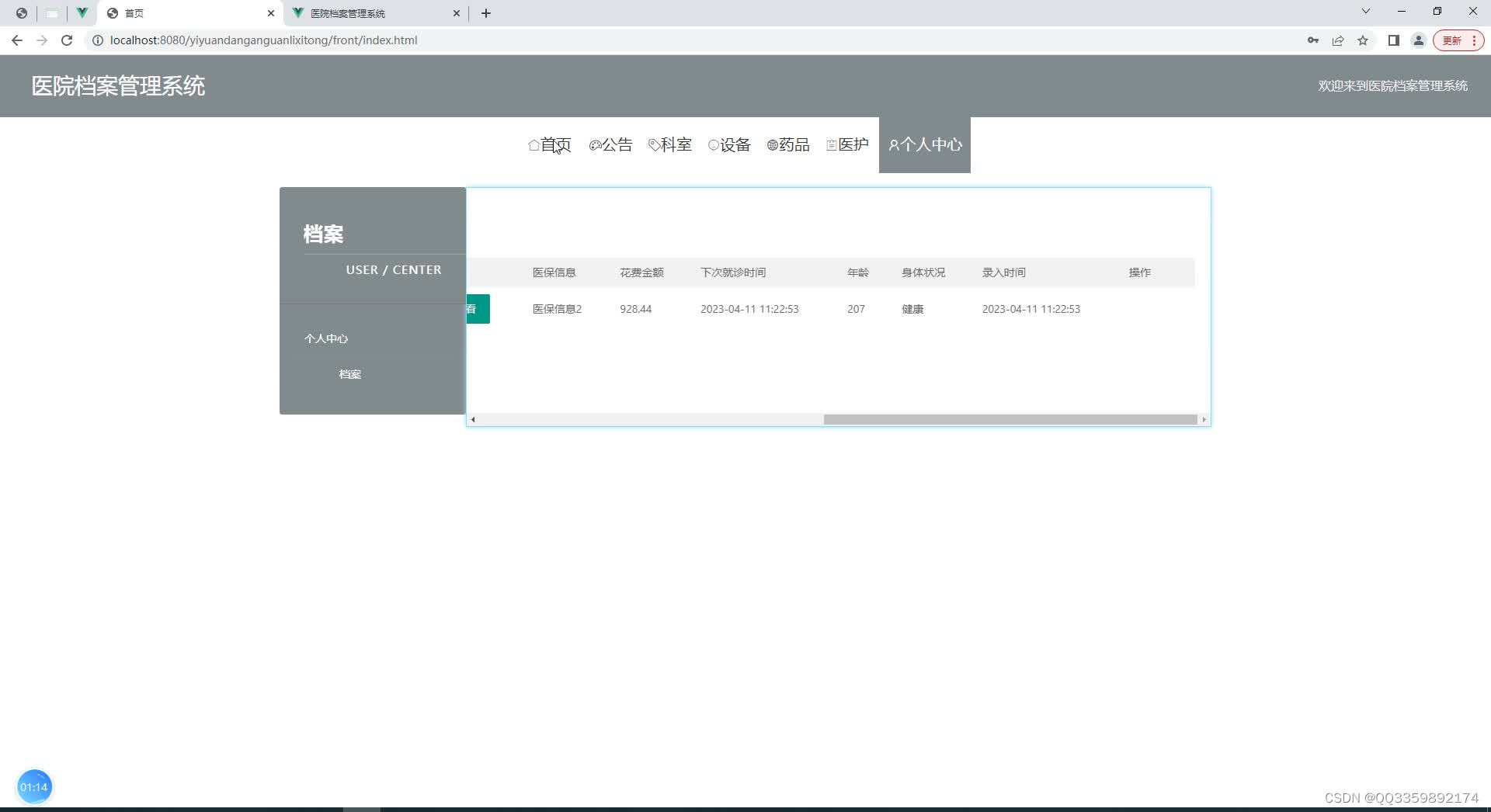
Task: Open the browser side panel
Action: click(x=1394, y=40)
